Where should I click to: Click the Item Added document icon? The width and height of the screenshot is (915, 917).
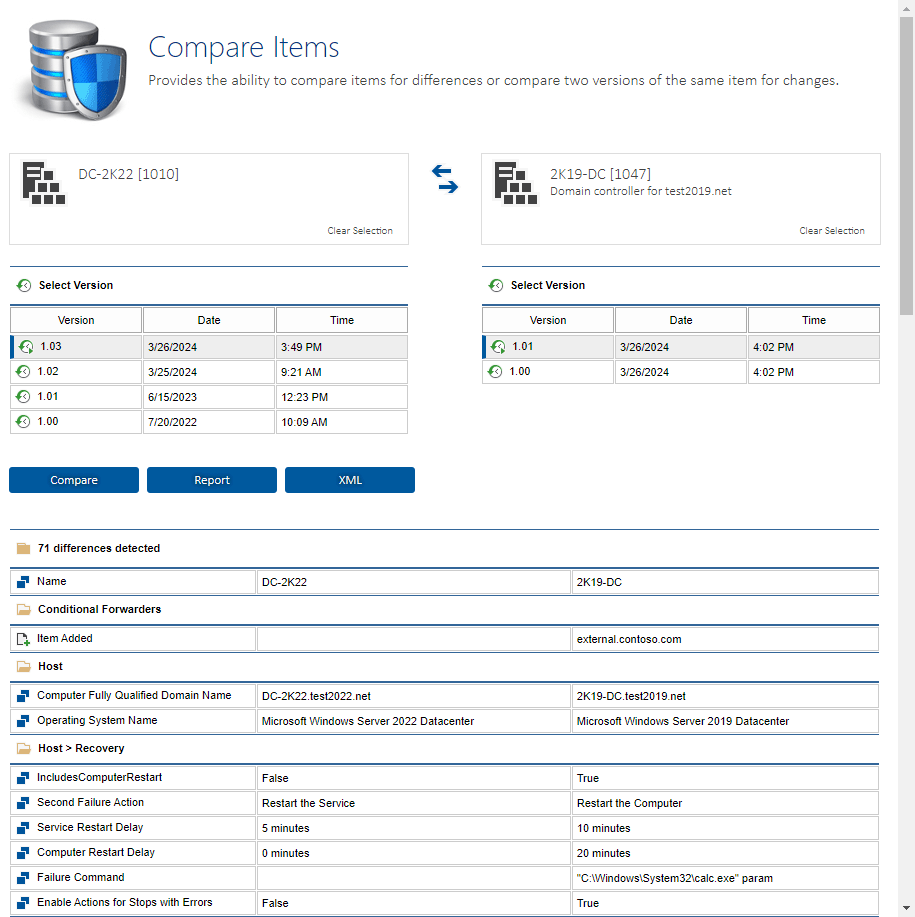tap(23, 639)
